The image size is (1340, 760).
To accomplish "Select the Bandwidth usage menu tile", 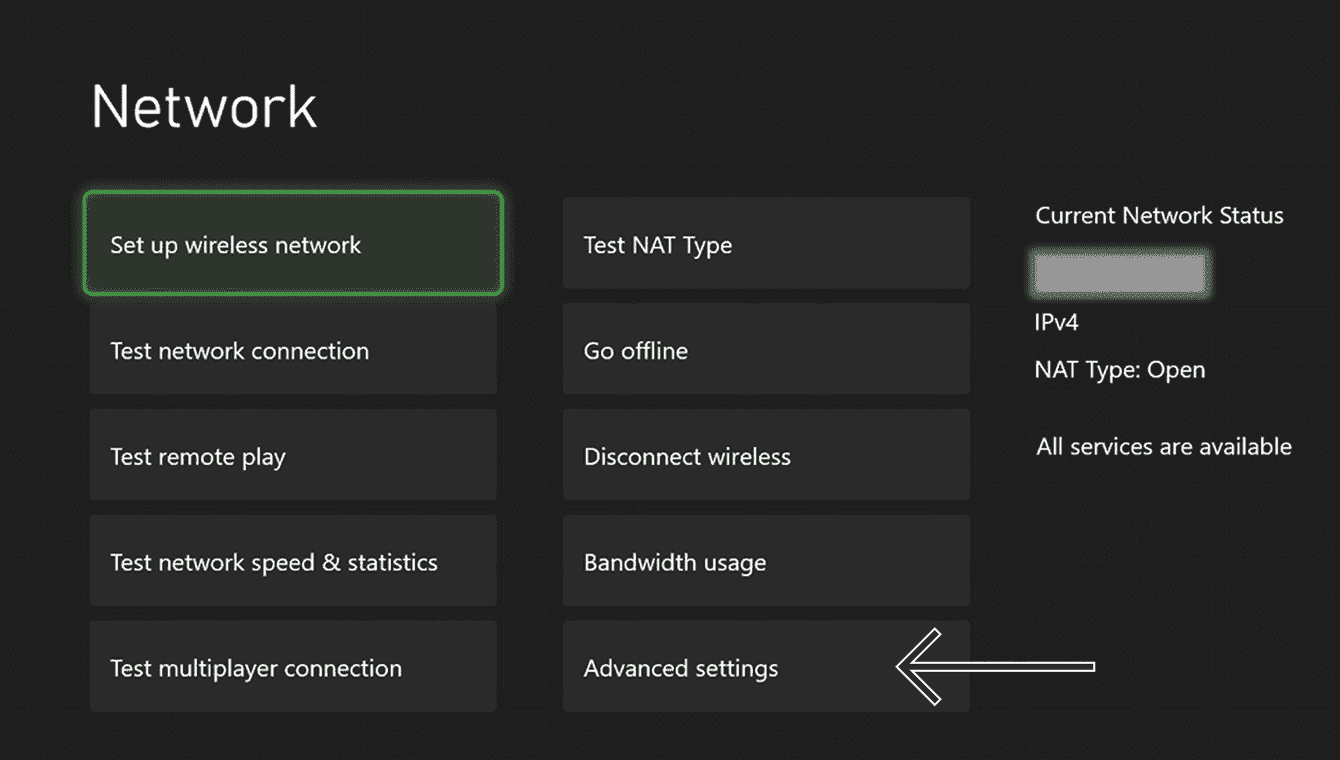I will [x=765, y=561].
